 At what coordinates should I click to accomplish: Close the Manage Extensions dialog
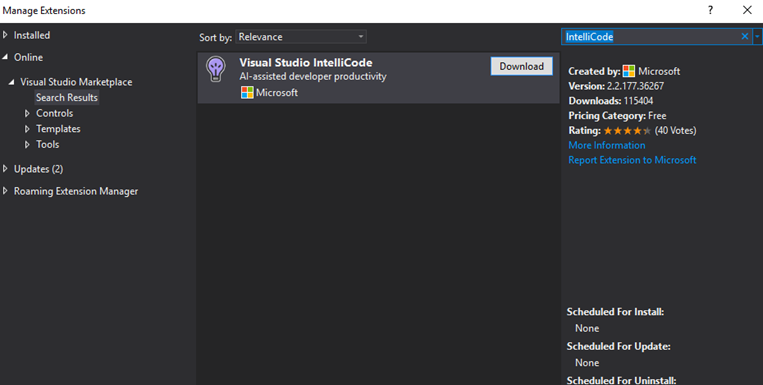(x=747, y=10)
